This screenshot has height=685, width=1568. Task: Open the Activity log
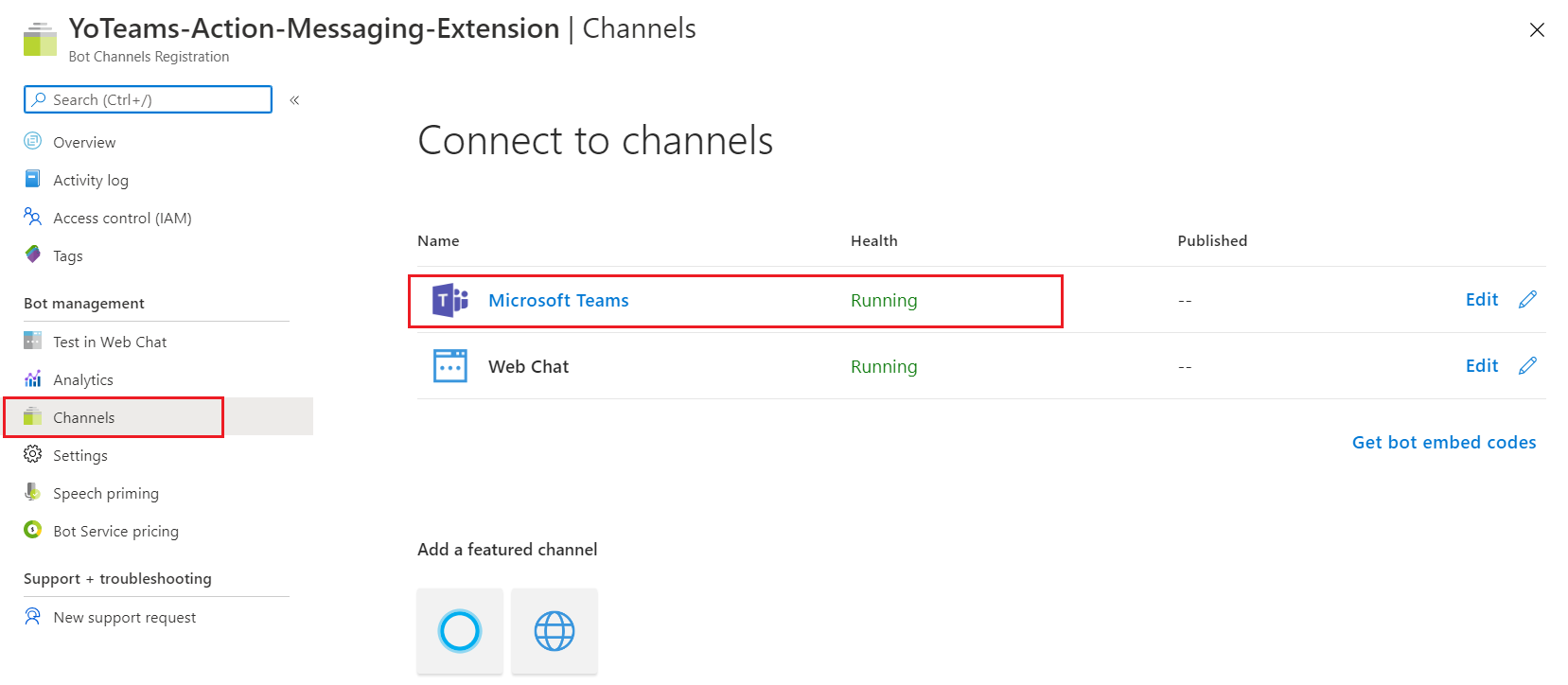point(91,181)
